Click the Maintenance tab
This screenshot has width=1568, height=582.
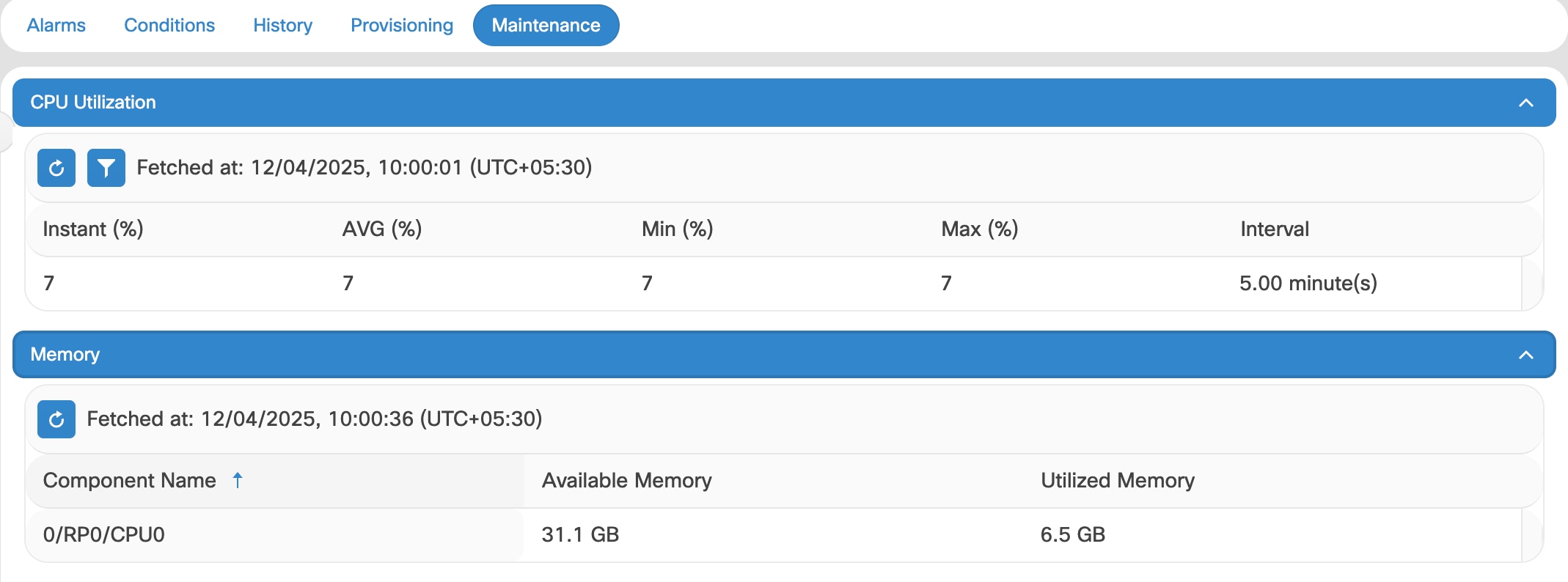point(546,26)
